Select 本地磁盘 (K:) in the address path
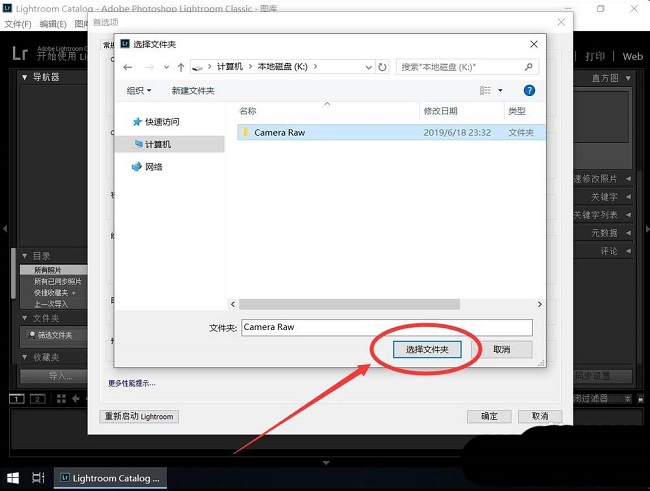650x491 pixels. click(x=283, y=67)
